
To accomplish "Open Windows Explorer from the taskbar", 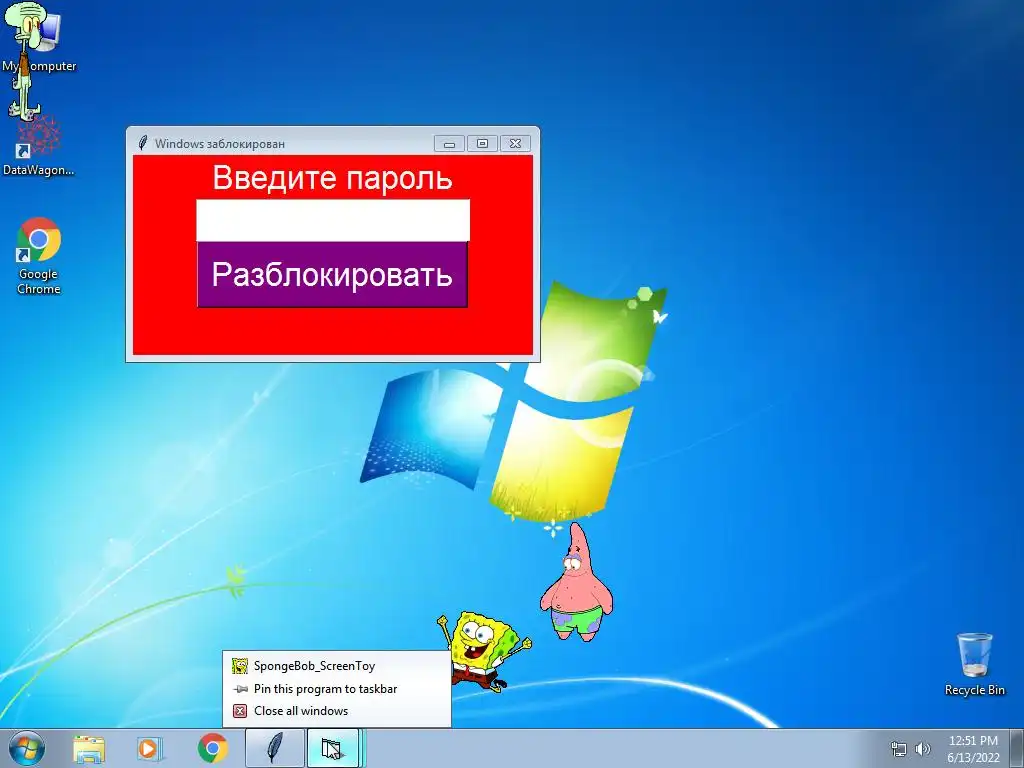I will pos(89,749).
